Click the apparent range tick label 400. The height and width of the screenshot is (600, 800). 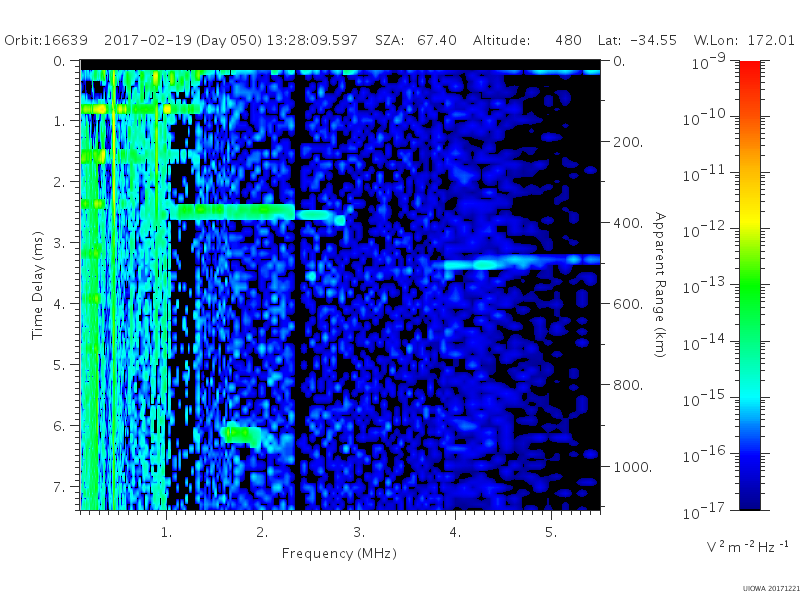click(628, 223)
